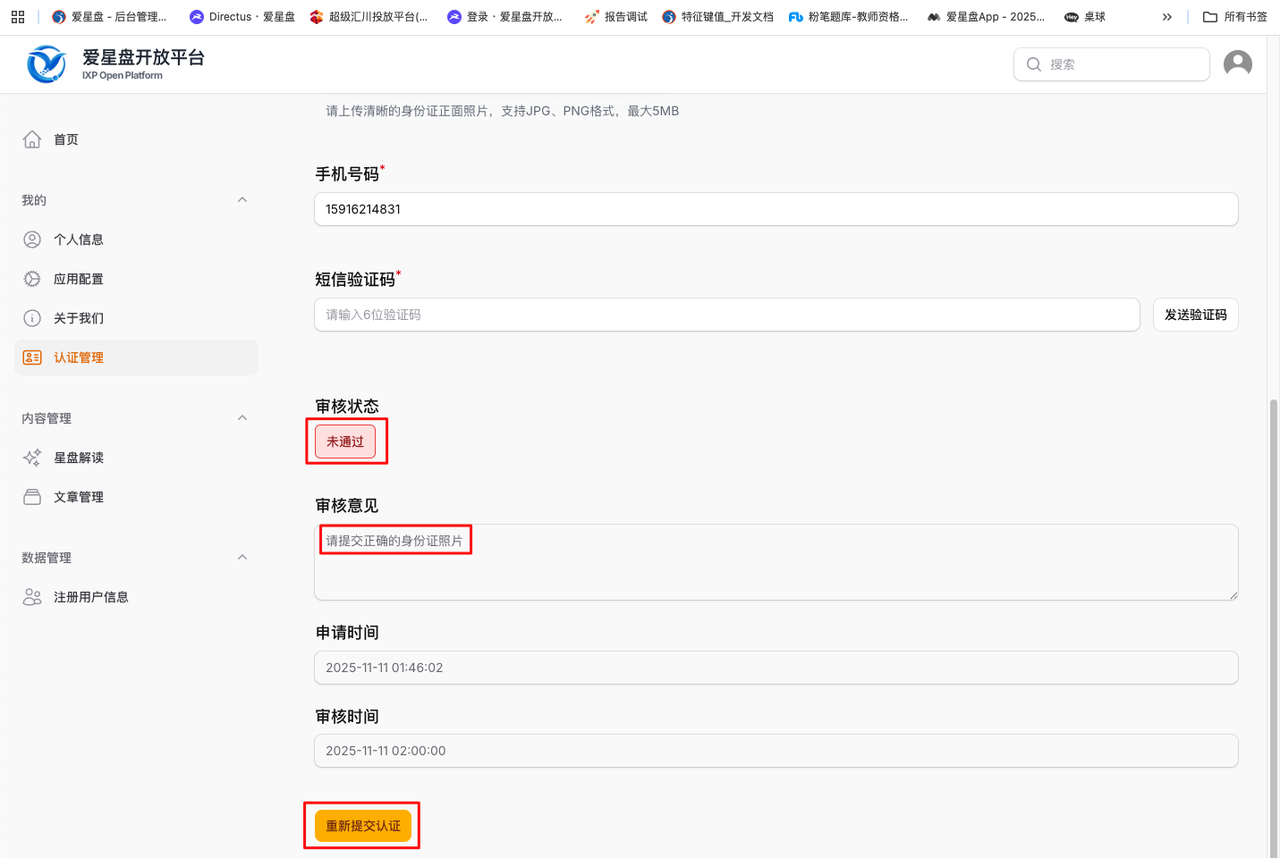Click the 发送验证码 button
This screenshot has height=858, width=1280.
(x=1195, y=315)
